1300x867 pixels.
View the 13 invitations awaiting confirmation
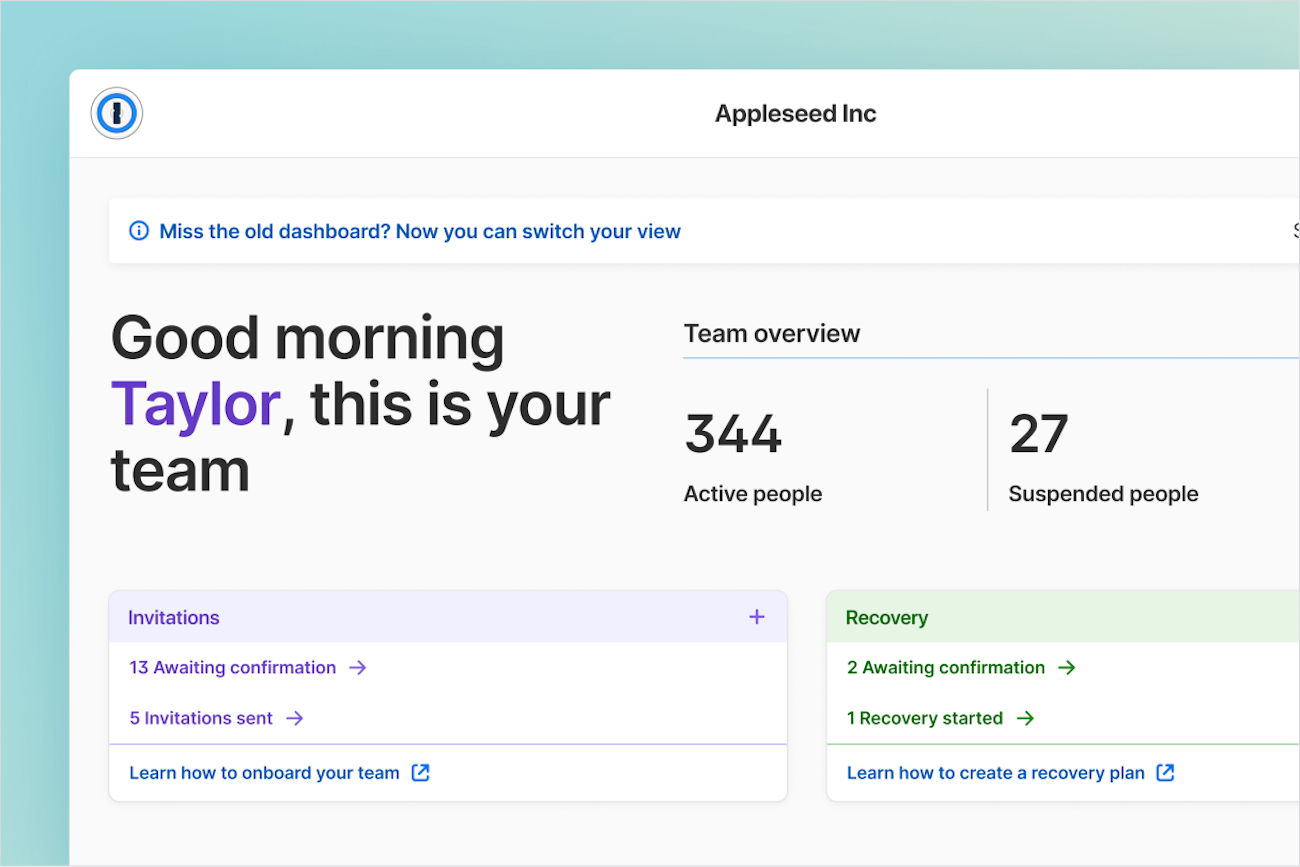(231, 667)
